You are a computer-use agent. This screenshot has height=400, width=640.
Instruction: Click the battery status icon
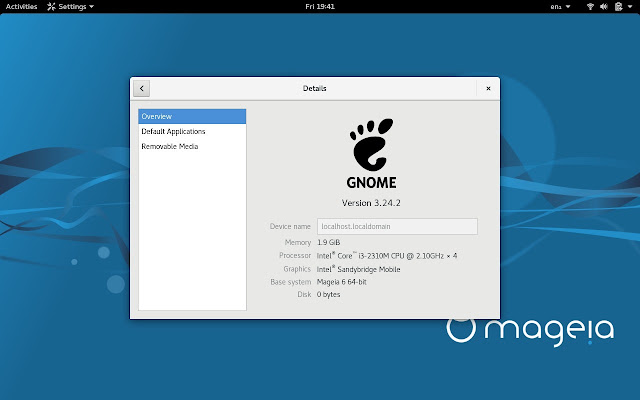618,7
